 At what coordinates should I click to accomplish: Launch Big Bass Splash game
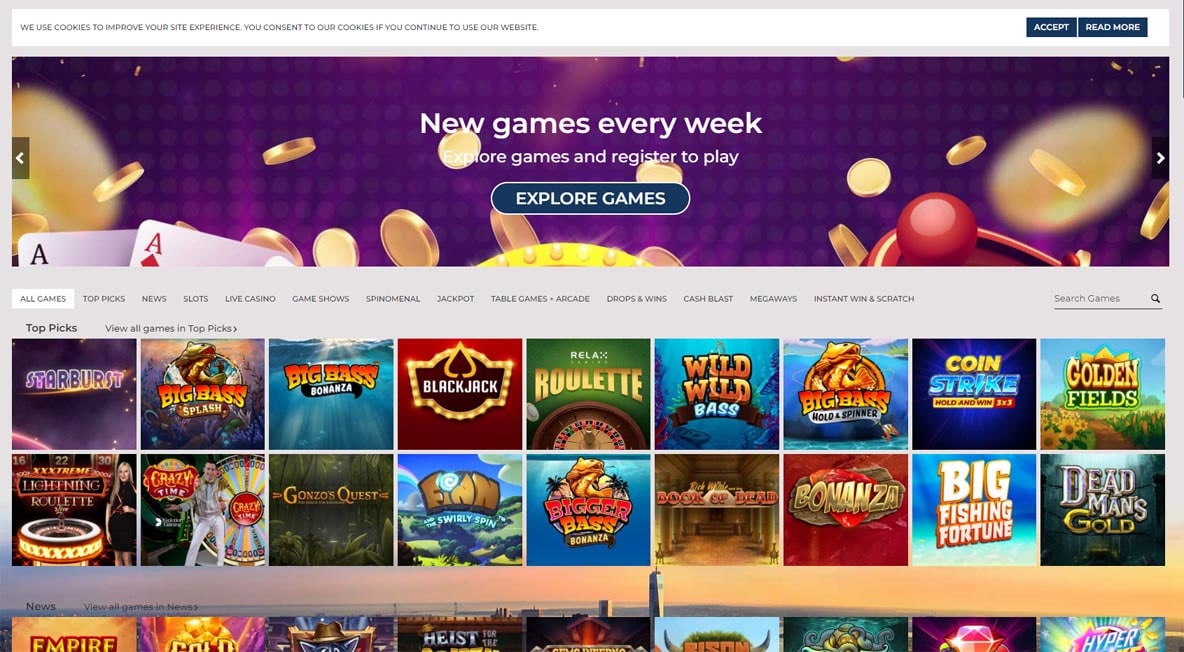[202, 394]
